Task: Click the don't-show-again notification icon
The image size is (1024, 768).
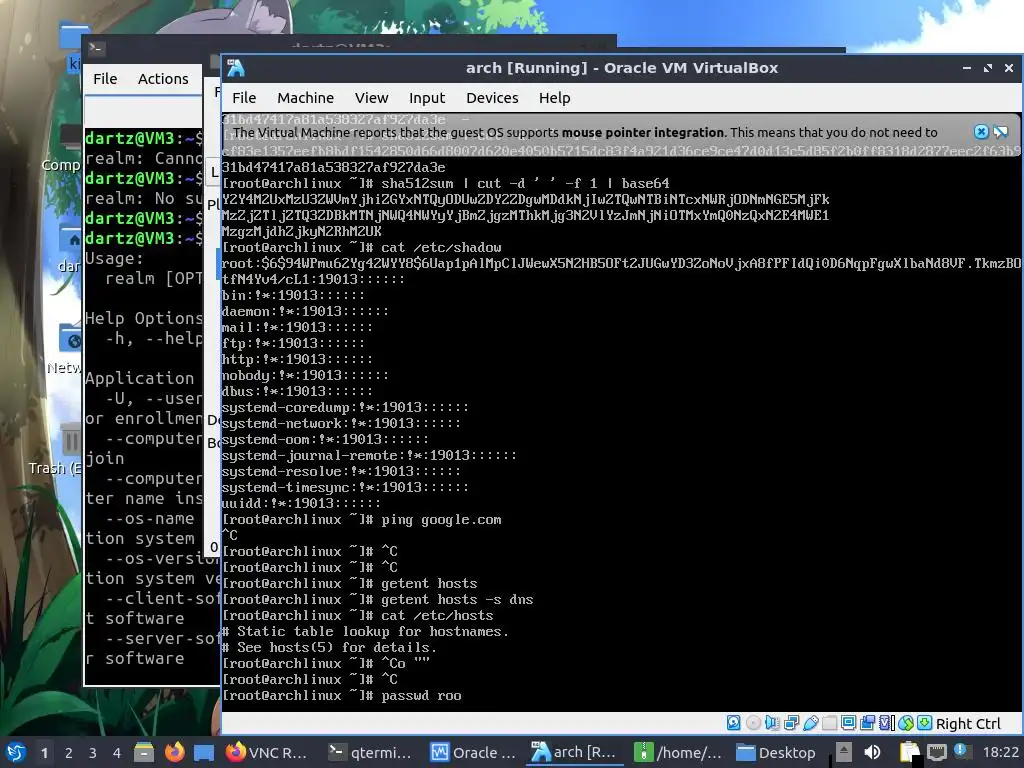Action: tap(1000, 132)
